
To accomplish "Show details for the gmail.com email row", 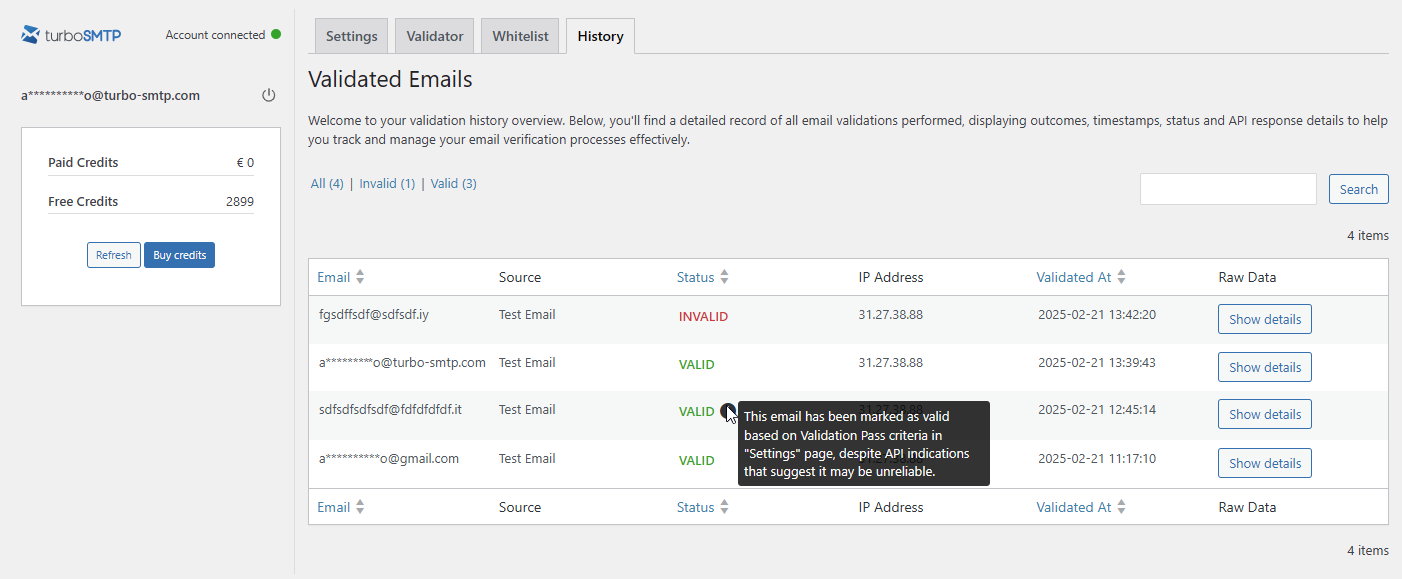I will click(x=1264, y=463).
